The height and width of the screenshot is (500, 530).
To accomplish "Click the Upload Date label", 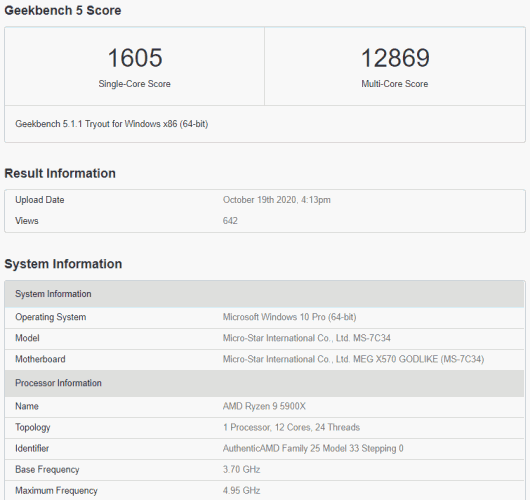I will click(x=40, y=200).
